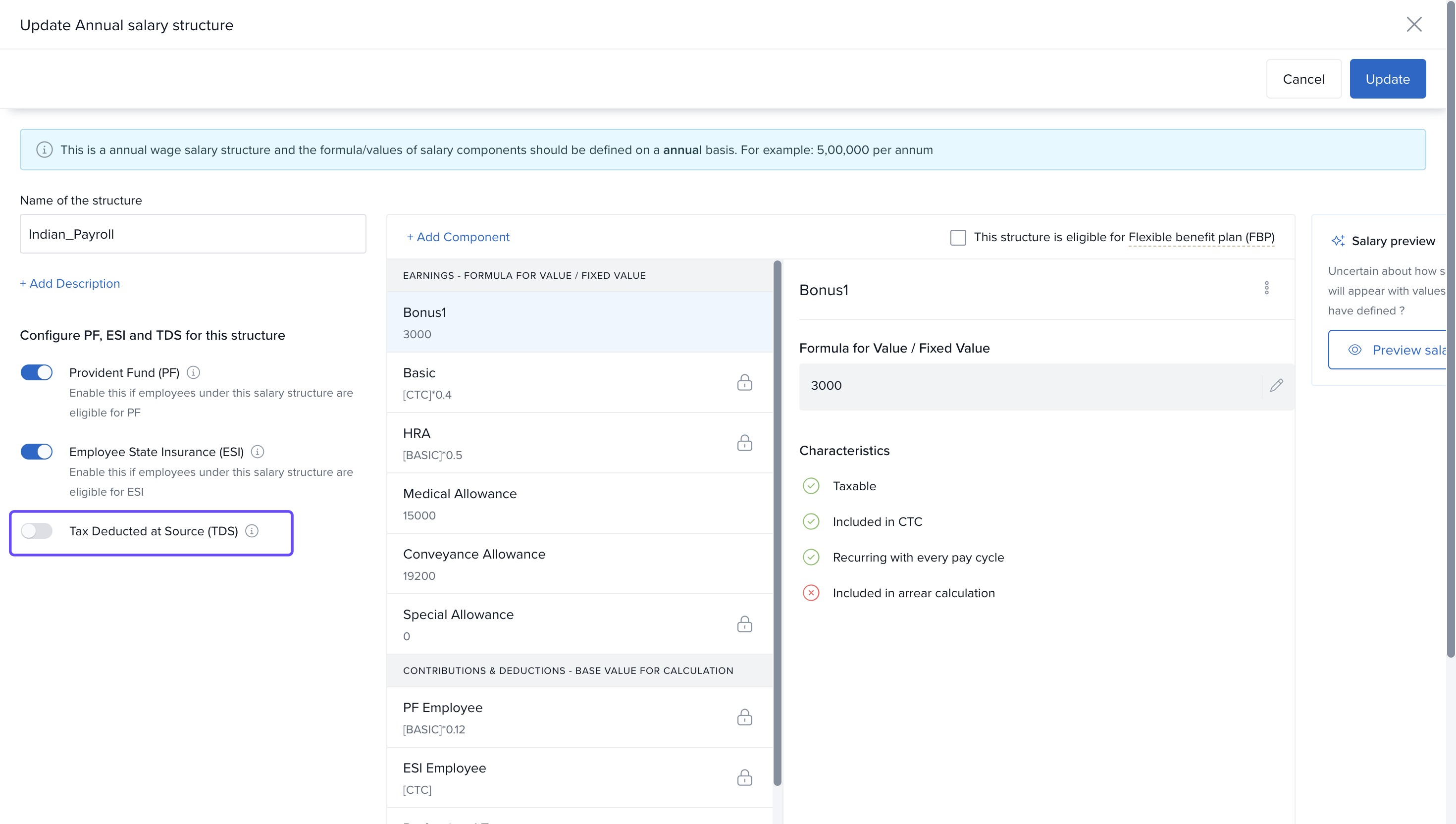Screen dimensions: 1456x824
Task: Click the components list scrollbar
Action: click(777, 520)
